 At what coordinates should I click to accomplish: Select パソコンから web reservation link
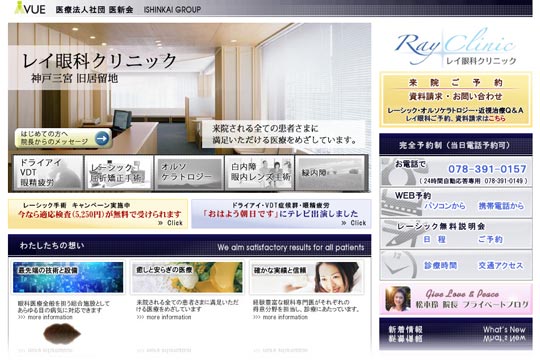(x=445, y=206)
